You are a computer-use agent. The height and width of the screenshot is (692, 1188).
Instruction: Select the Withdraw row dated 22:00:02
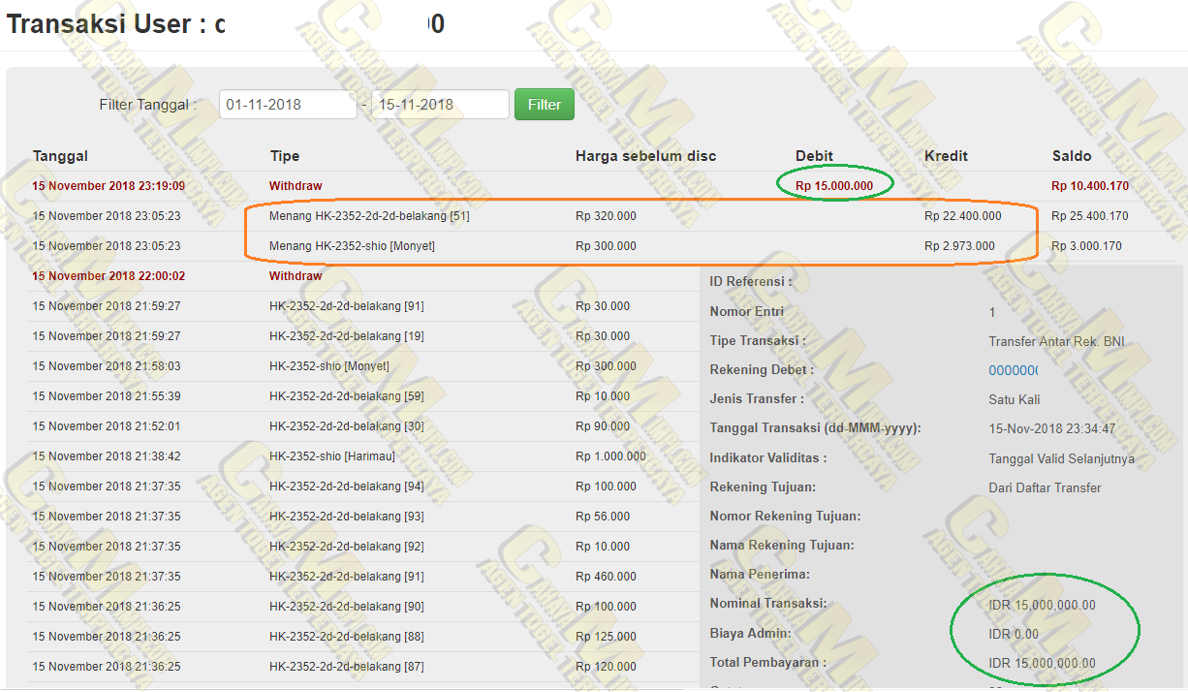[295, 276]
